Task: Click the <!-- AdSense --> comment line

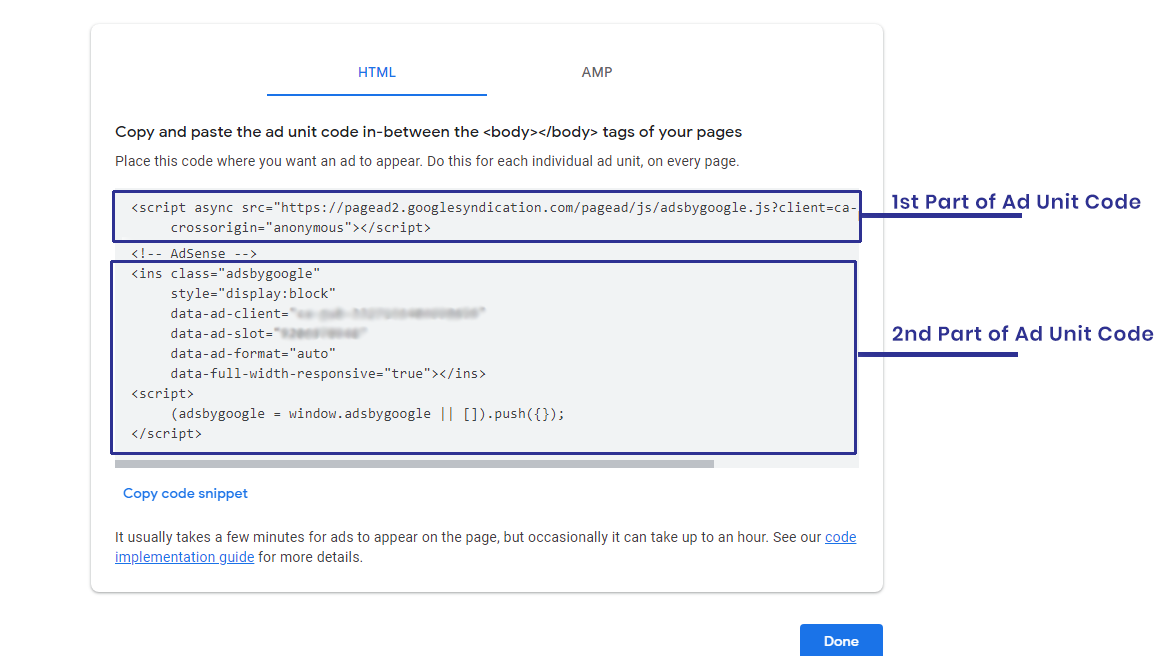Action: point(193,253)
